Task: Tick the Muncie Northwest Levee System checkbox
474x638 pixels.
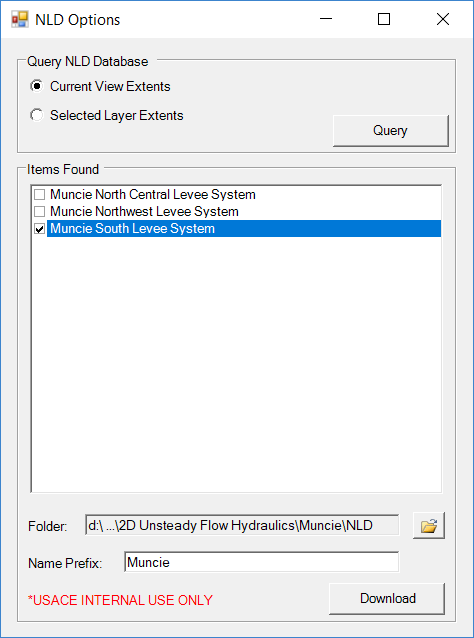Action: (x=39, y=212)
